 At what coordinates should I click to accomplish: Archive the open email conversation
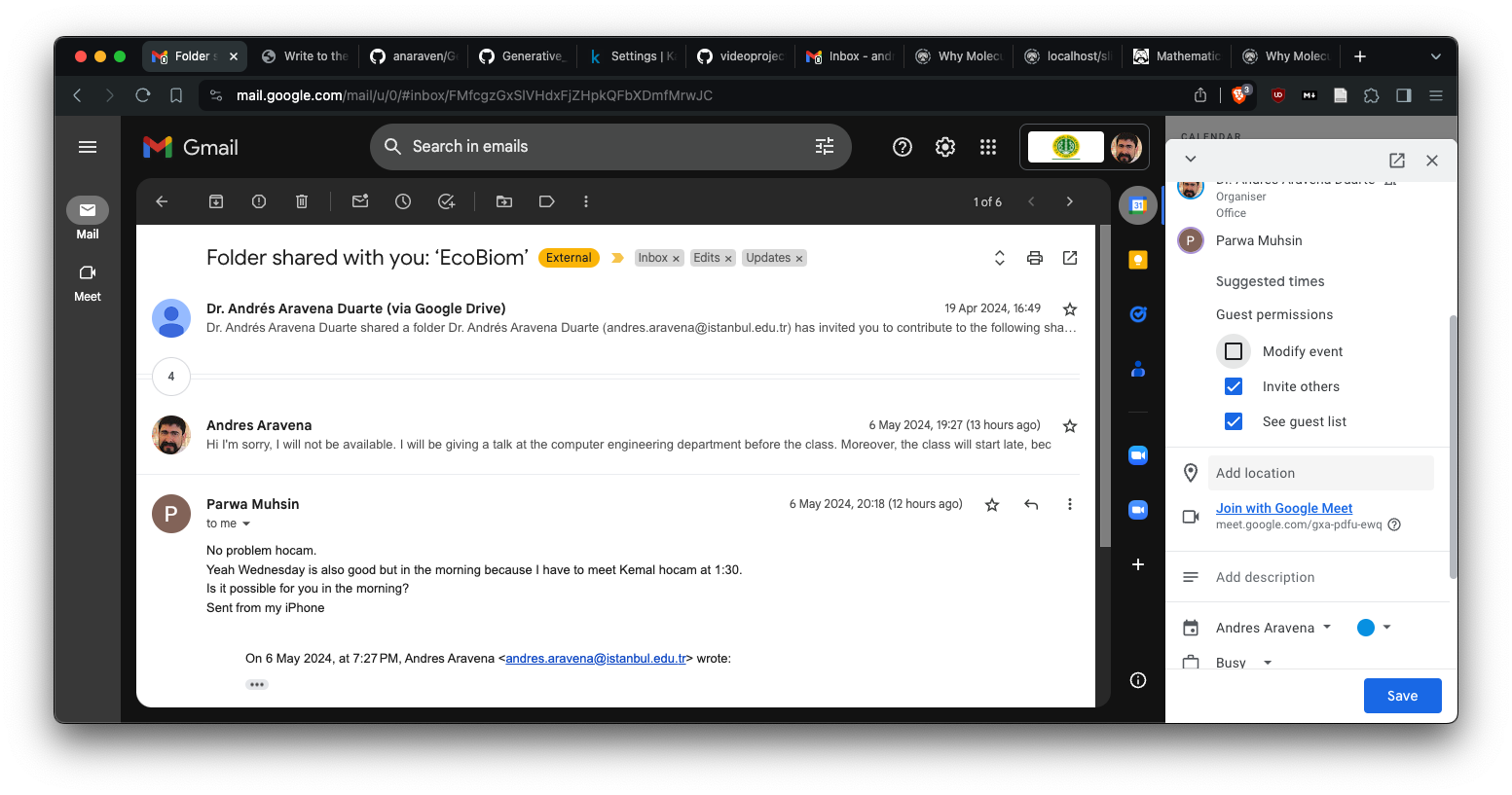click(216, 201)
